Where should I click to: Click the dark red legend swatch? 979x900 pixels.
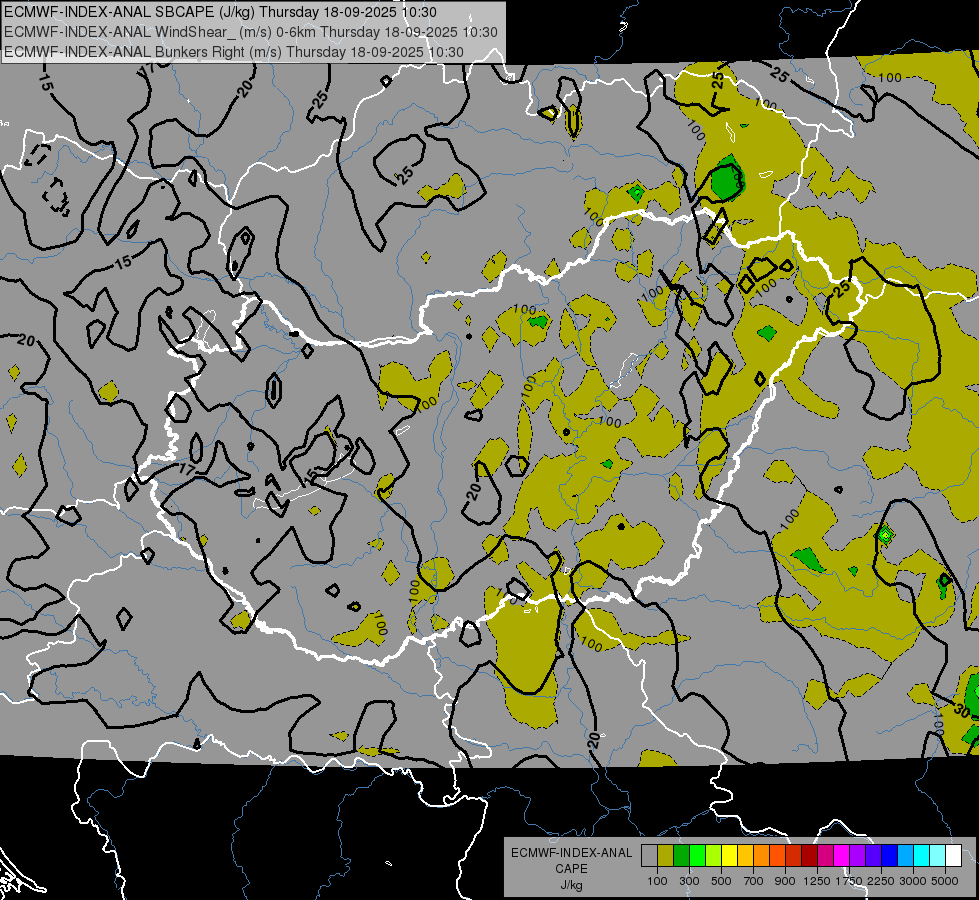point(809,856)
